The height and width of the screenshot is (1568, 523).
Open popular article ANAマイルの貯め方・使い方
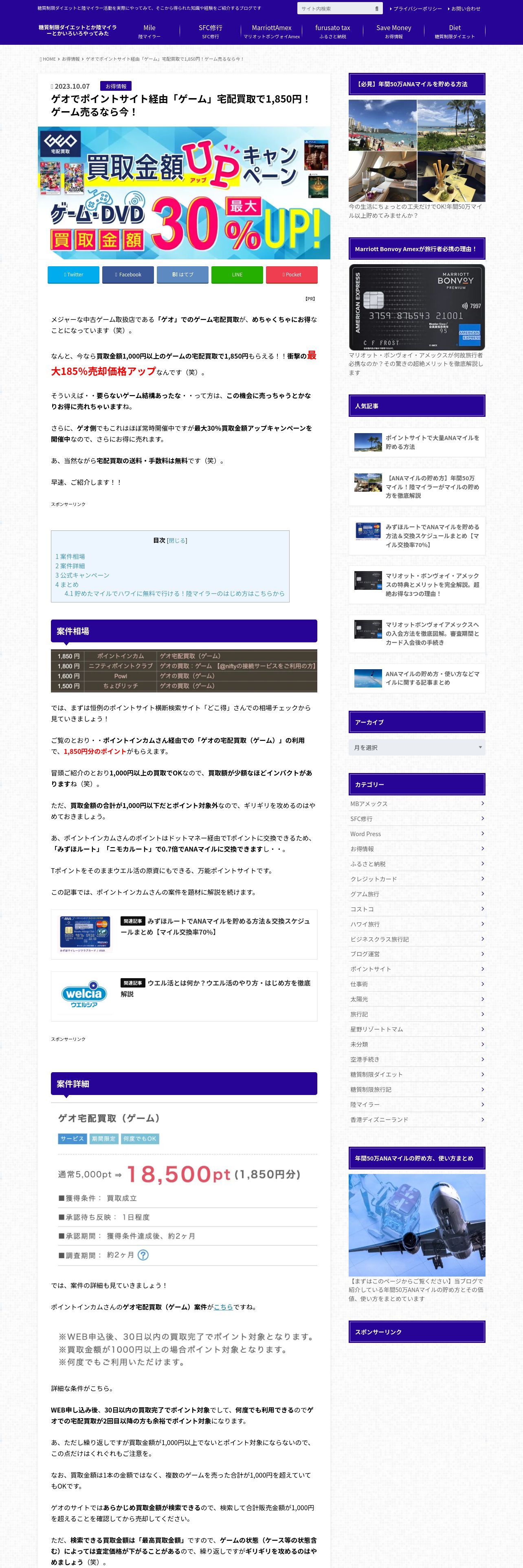(x=417, y=678)
